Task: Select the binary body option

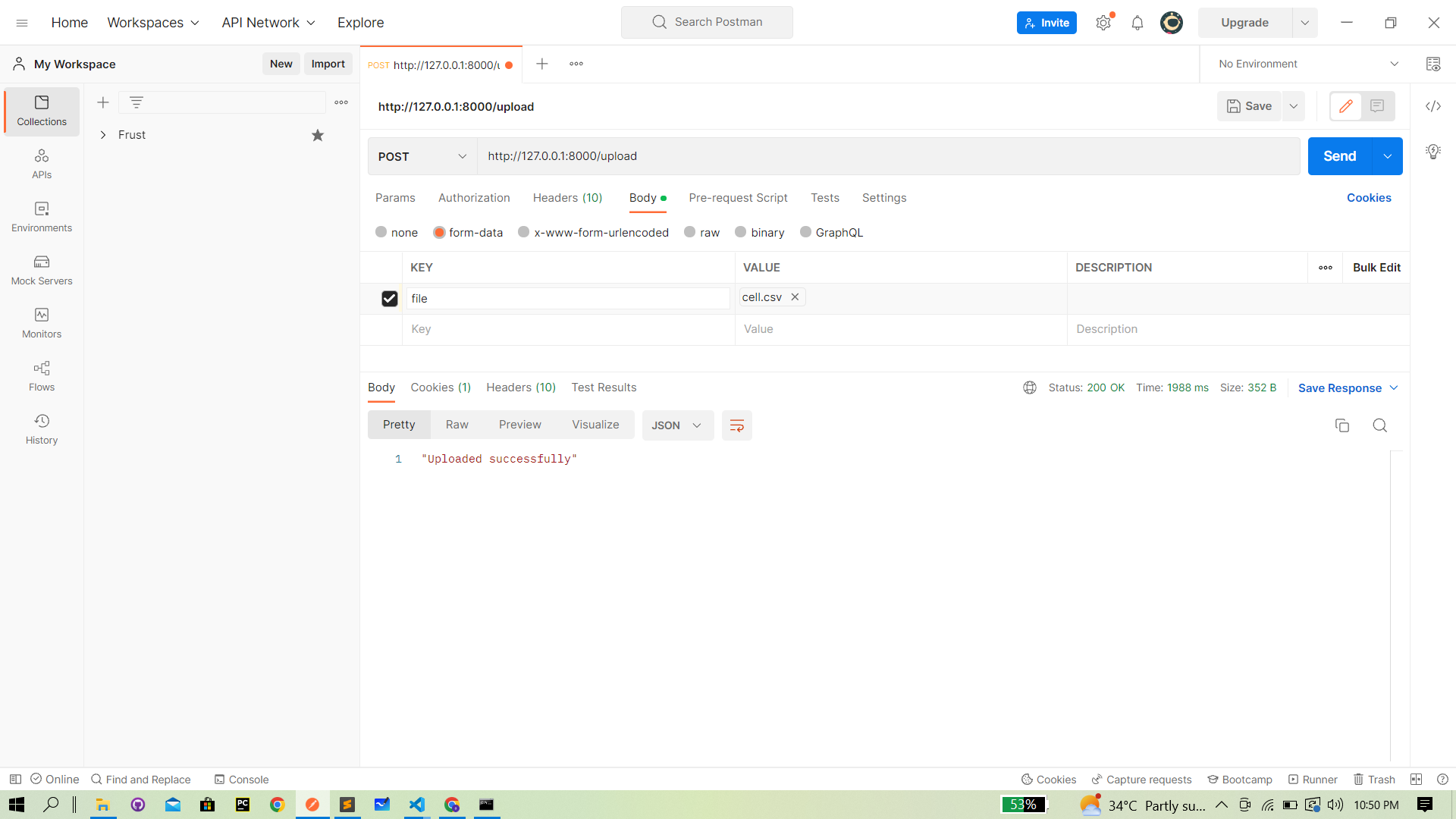Action: coord(741,232)
